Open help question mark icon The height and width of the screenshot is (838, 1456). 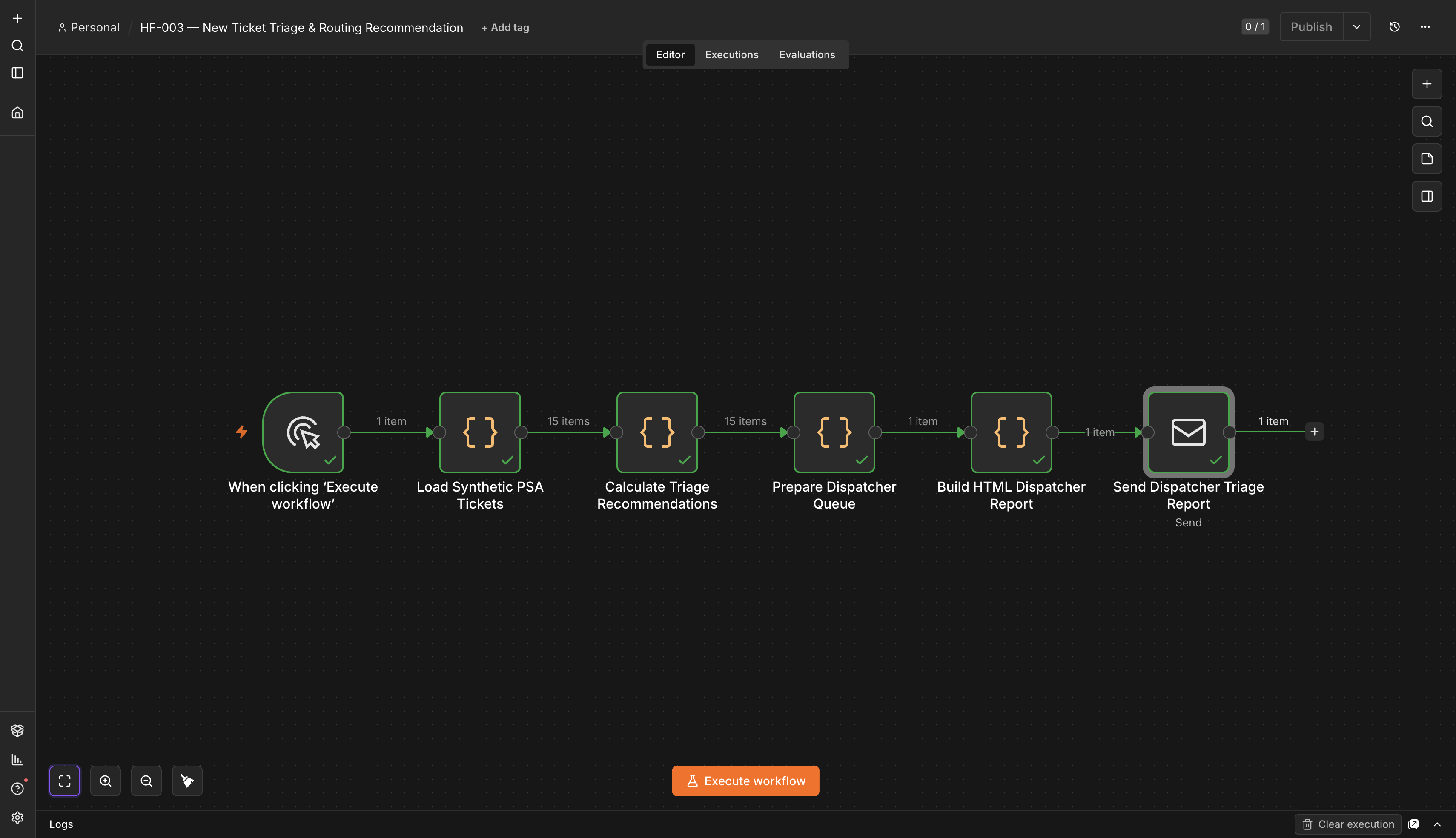[x=17, y=789]
